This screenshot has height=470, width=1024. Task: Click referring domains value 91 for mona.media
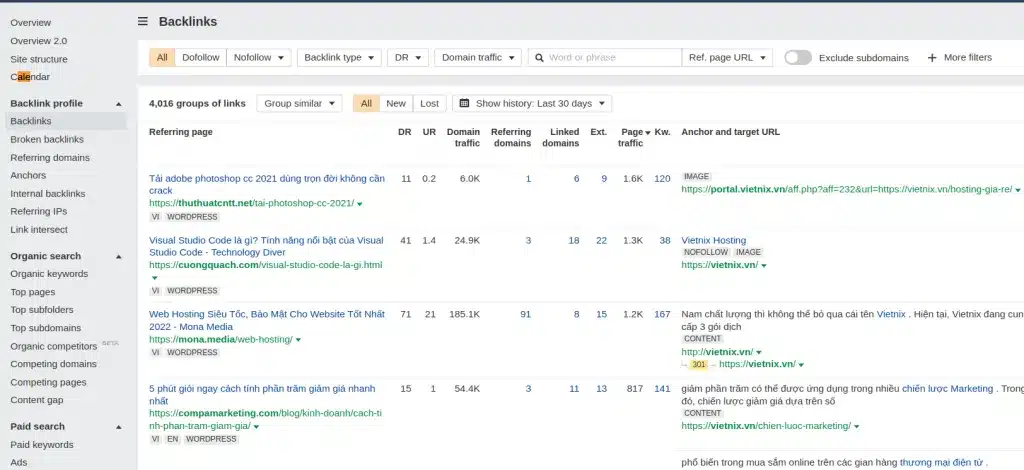point(525,314)
